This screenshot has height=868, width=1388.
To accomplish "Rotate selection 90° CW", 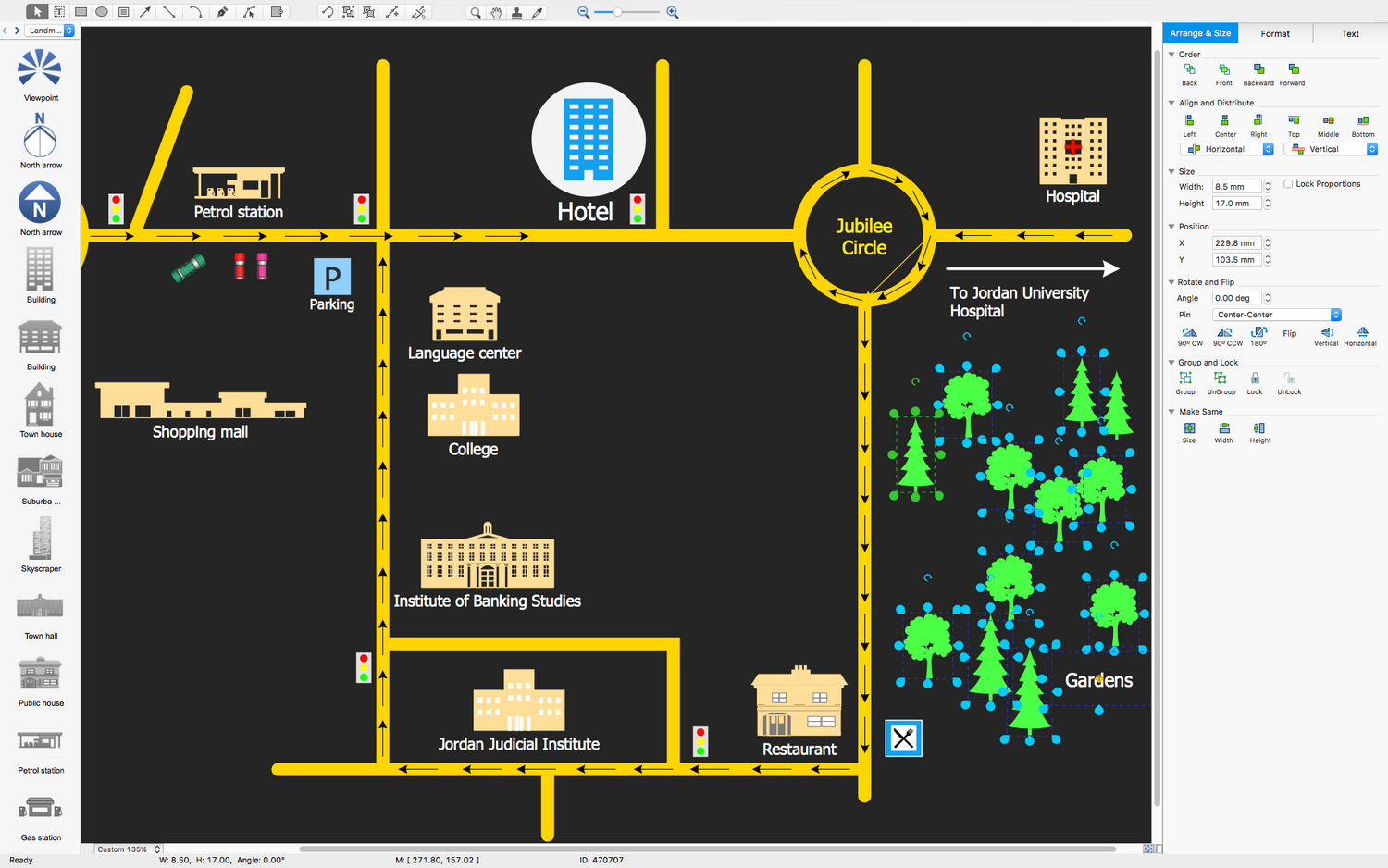I will 1190,333.
